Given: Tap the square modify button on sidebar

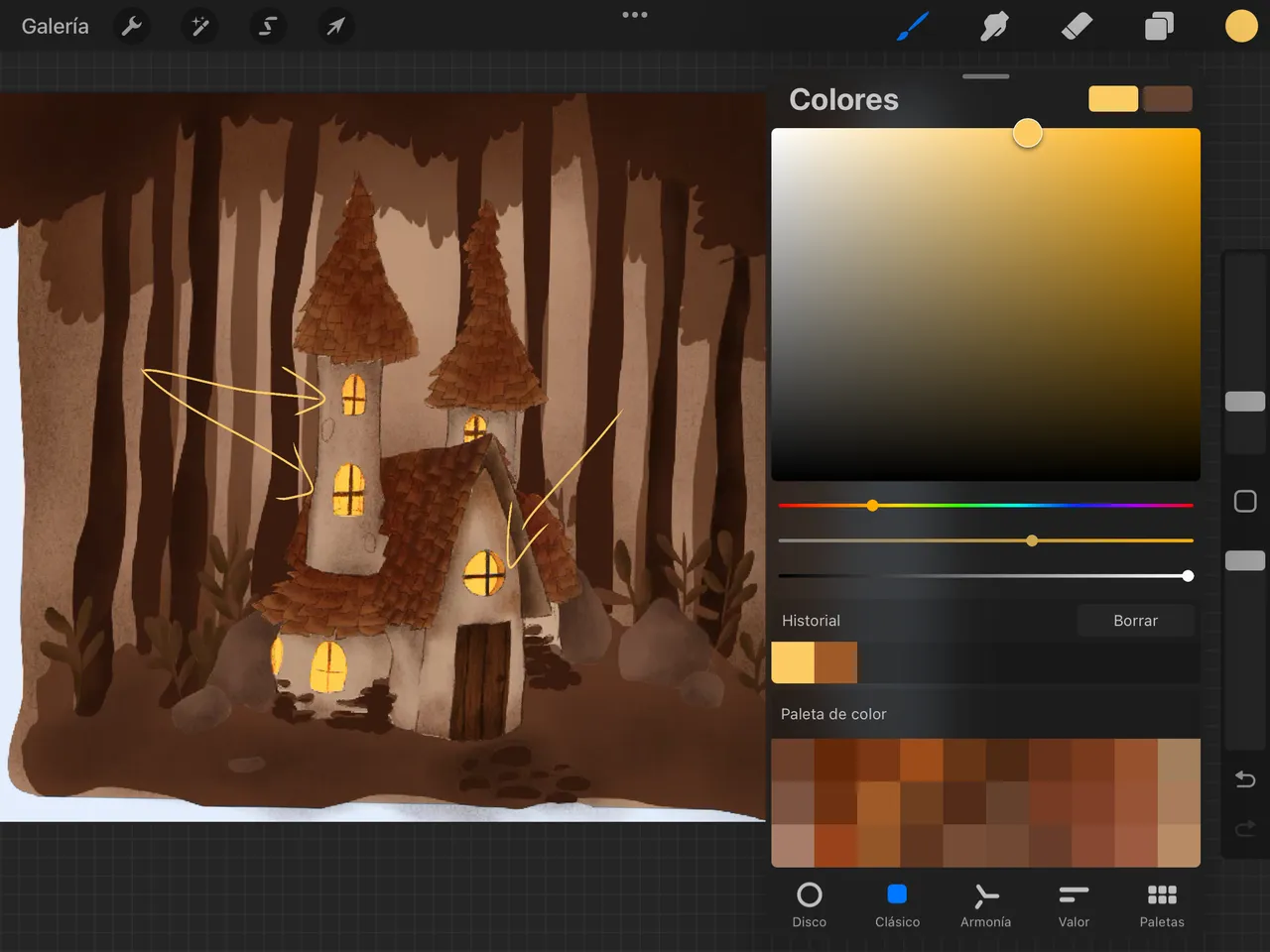Looking at the screenshot, I should (1245, 501).
